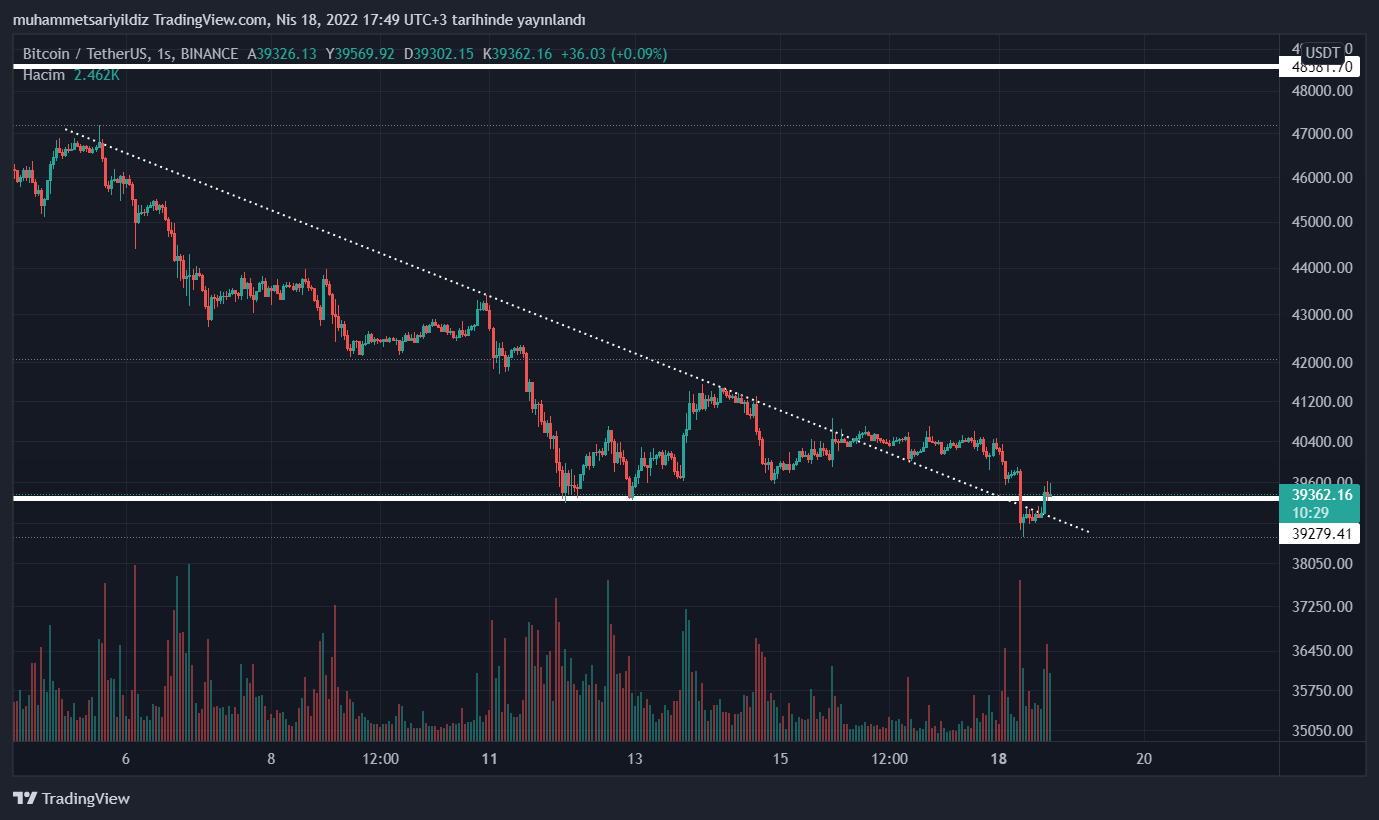
Task: Click the 39279.41 price label
Action: click(1322, 534)
